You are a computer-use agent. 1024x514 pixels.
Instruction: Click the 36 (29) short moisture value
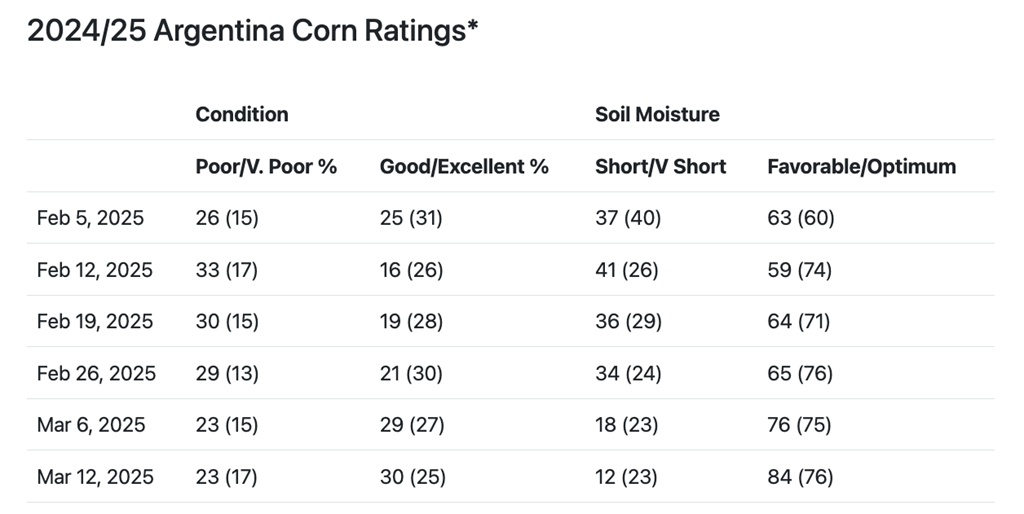pos(627,322)
